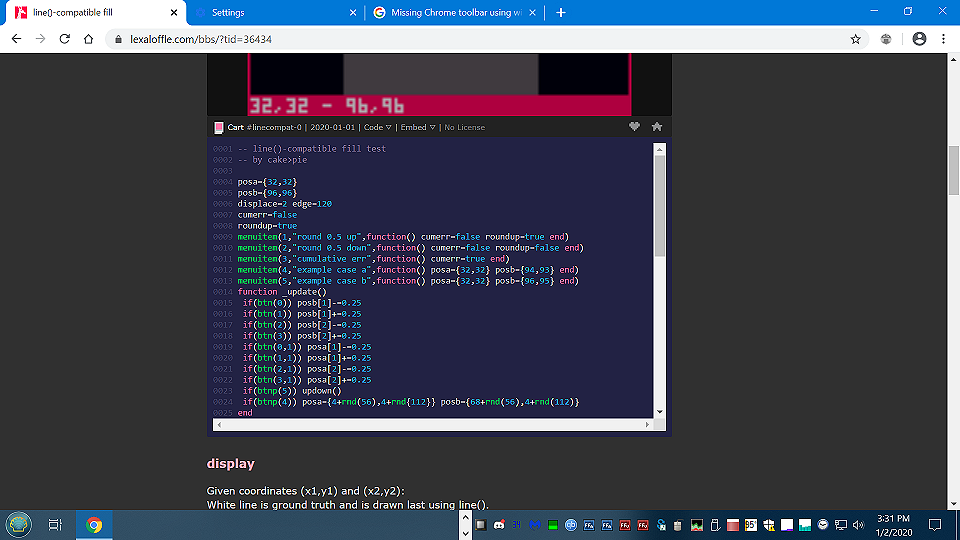This screenshot has width=960, height=540.
Task: Close the line()-compatible fill tab
Action: [174, 12]
